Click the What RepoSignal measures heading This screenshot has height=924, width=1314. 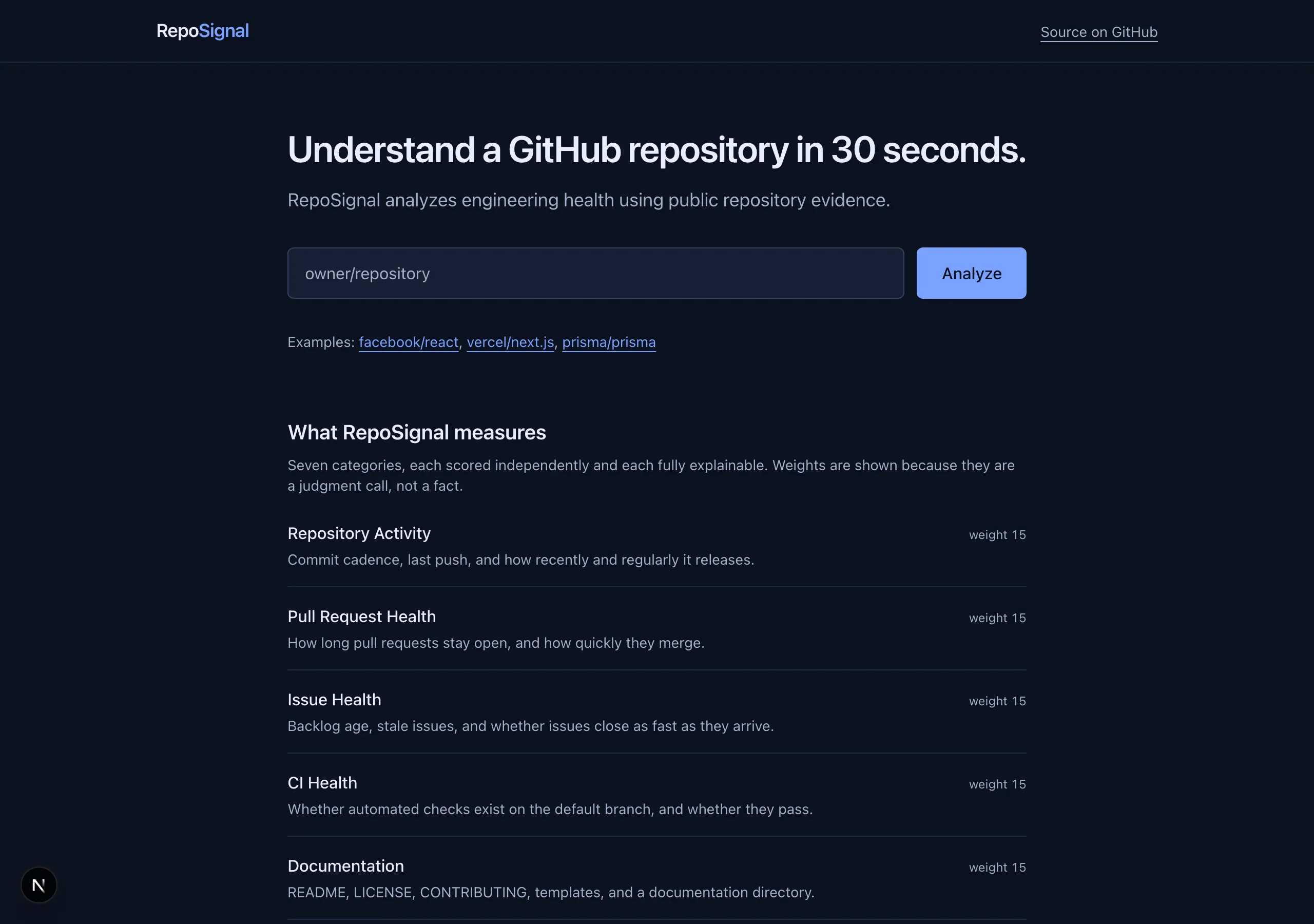pyautogui.click(x=417, y=432)
